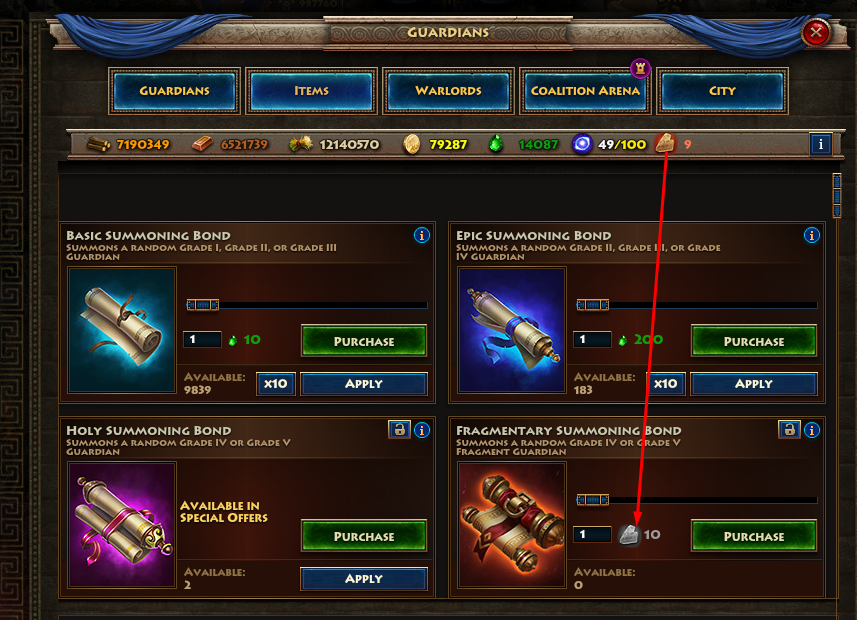Viewport: 857px width, 620px height.
Task: Apply x10 Basic Summoning Bonds
Action: (x=275, y=384)
